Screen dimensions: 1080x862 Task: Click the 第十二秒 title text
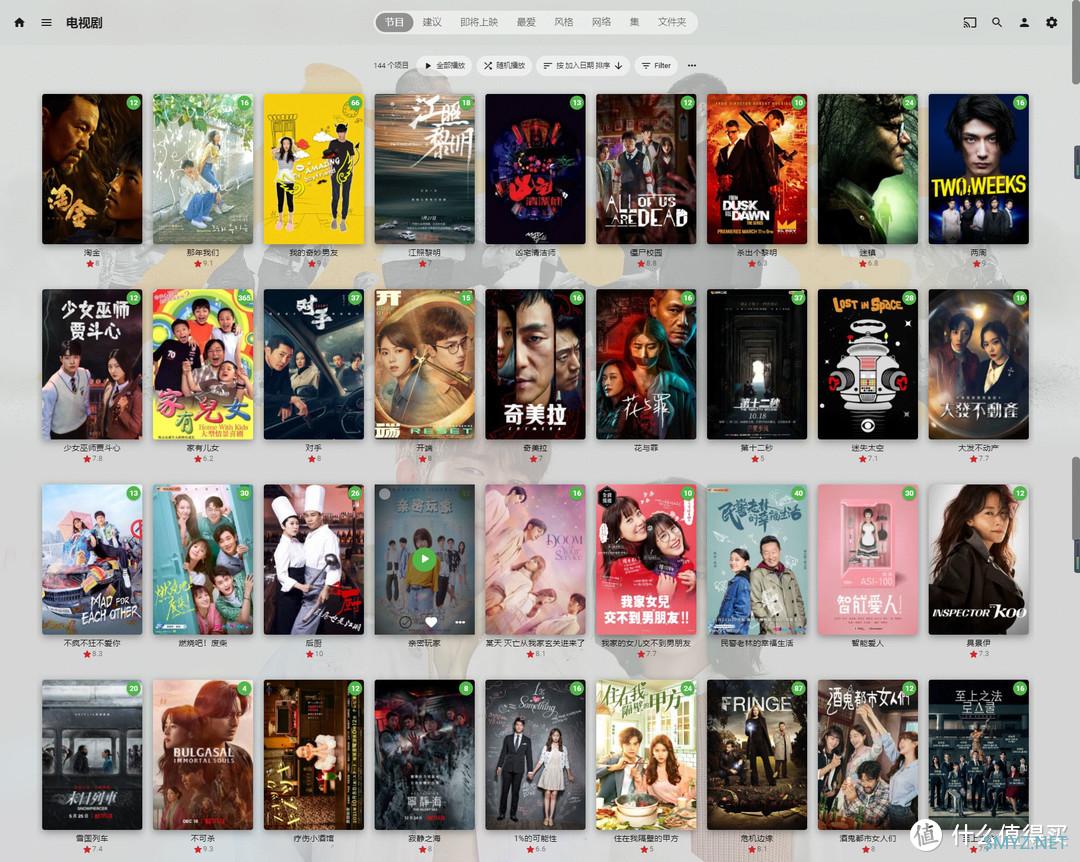point(757,448)
